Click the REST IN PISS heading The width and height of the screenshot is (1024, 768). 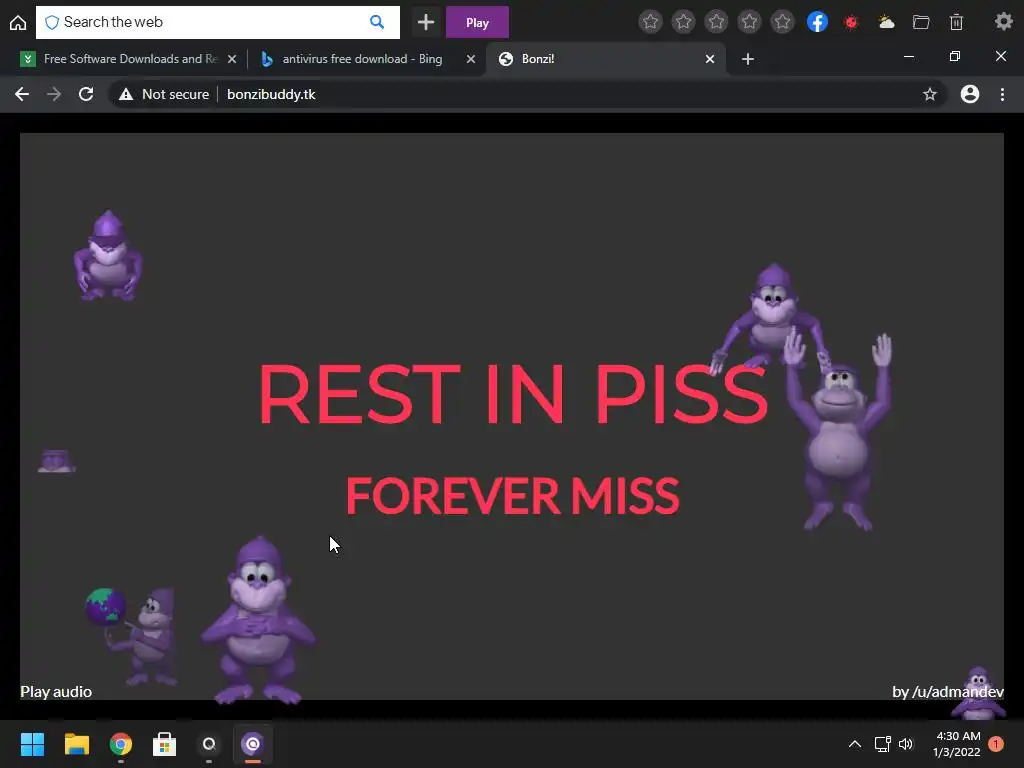pos(513,394)
